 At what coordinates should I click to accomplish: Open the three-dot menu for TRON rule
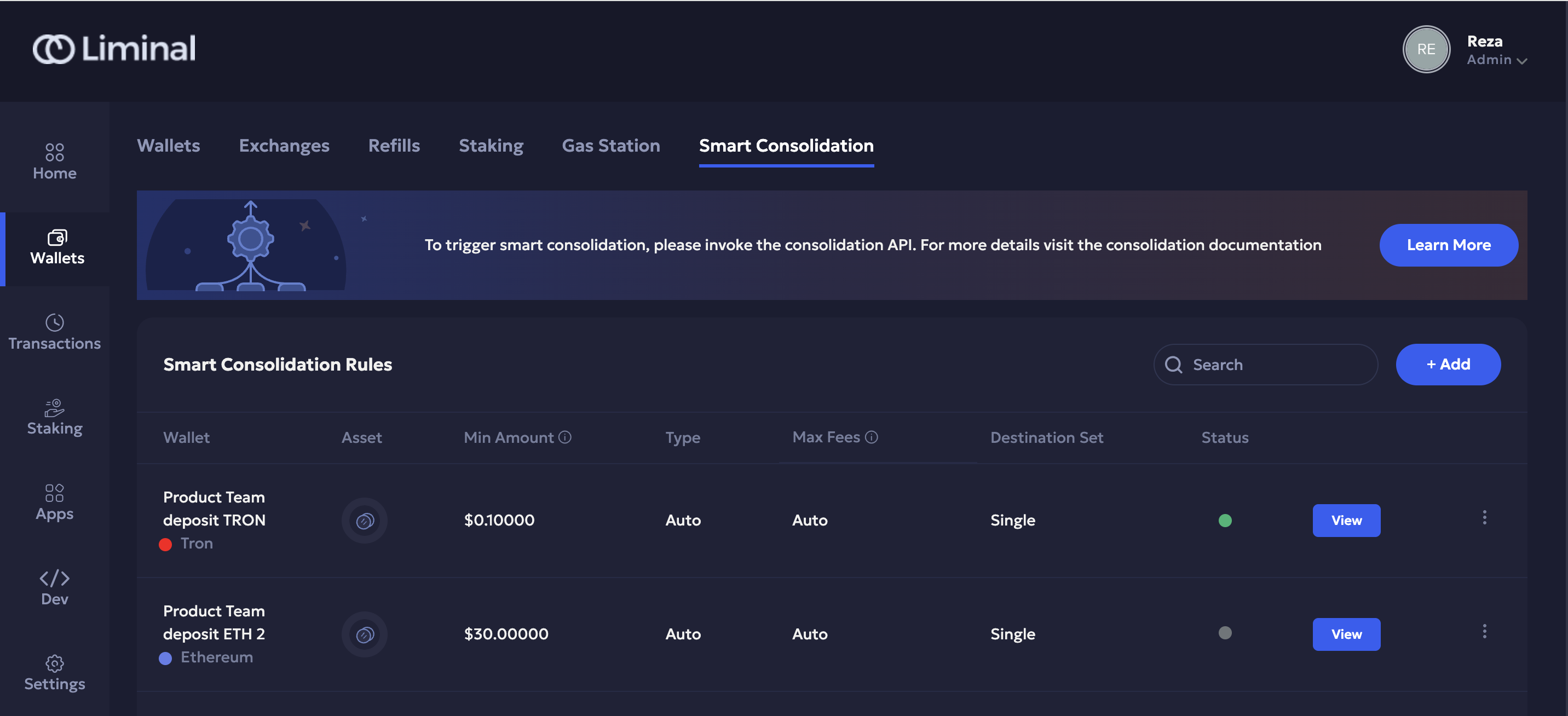1484,517
